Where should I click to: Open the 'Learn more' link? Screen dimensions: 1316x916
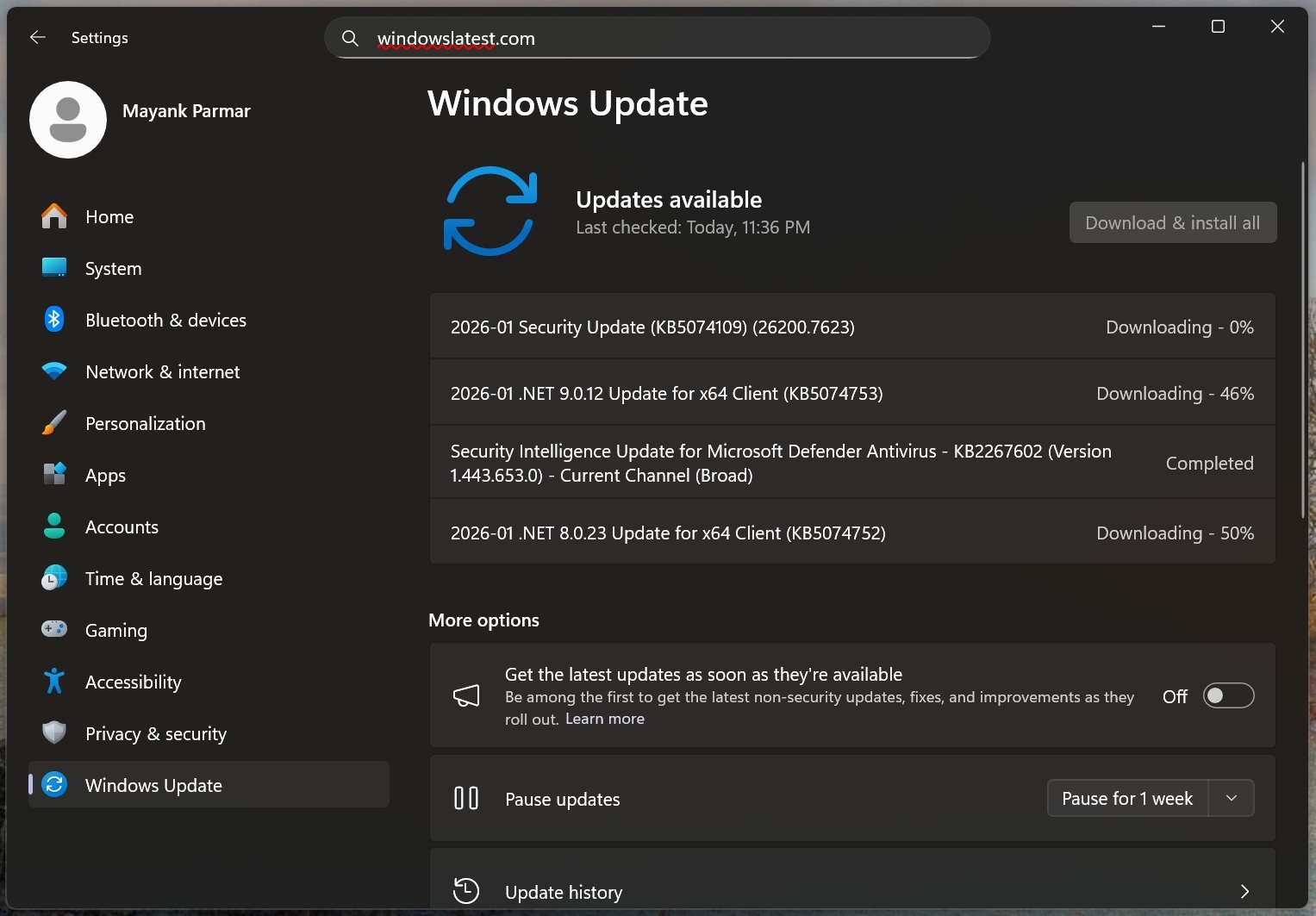[603, 718]
